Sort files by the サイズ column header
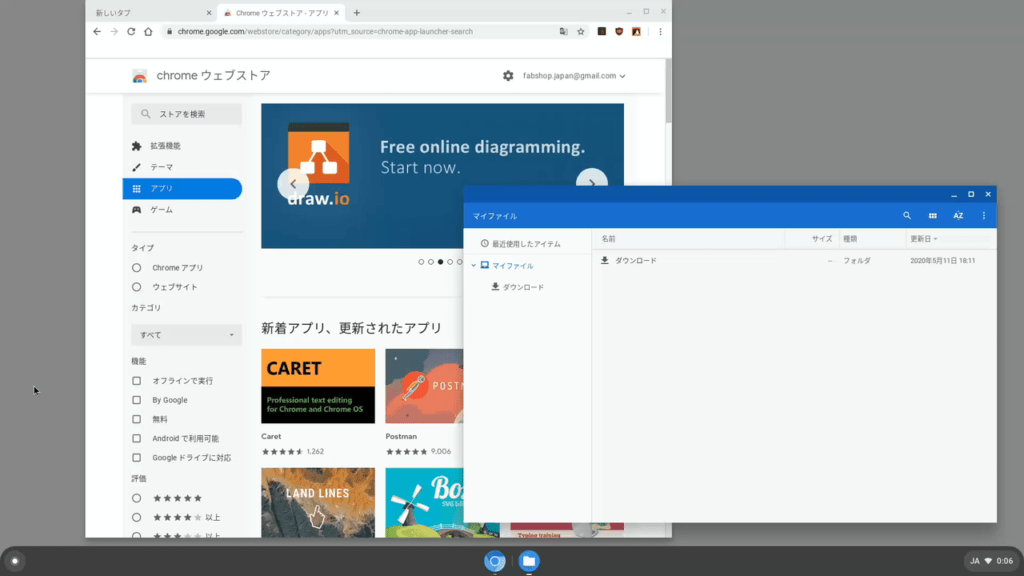This screenshot has height=576, width=1024. (x=822, y=239)
